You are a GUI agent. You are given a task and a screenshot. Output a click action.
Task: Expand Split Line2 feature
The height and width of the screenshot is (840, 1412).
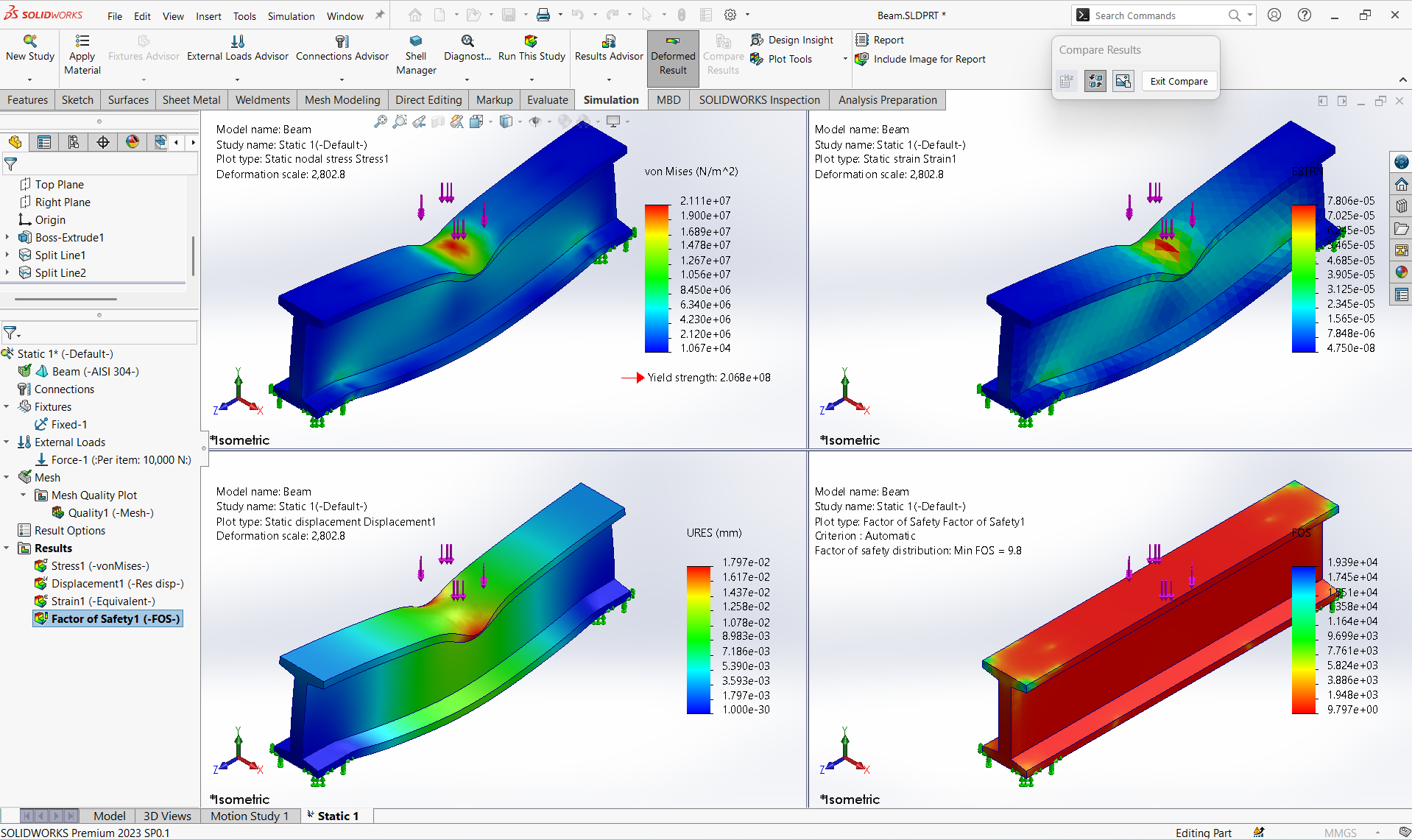click(x=7, y=272)
